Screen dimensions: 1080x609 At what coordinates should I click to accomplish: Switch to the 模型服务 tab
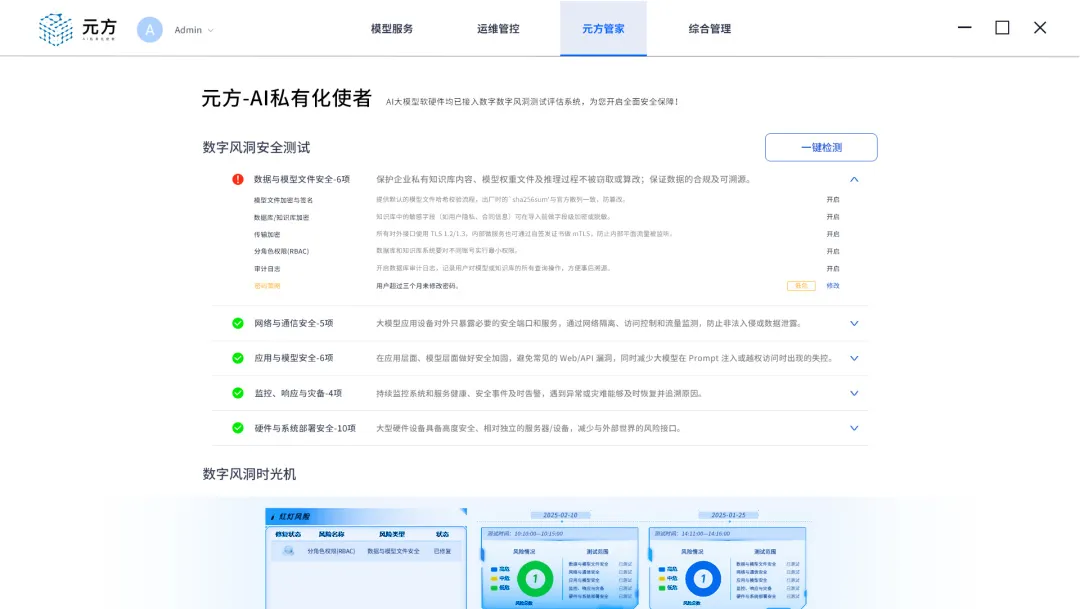[392, 29]
